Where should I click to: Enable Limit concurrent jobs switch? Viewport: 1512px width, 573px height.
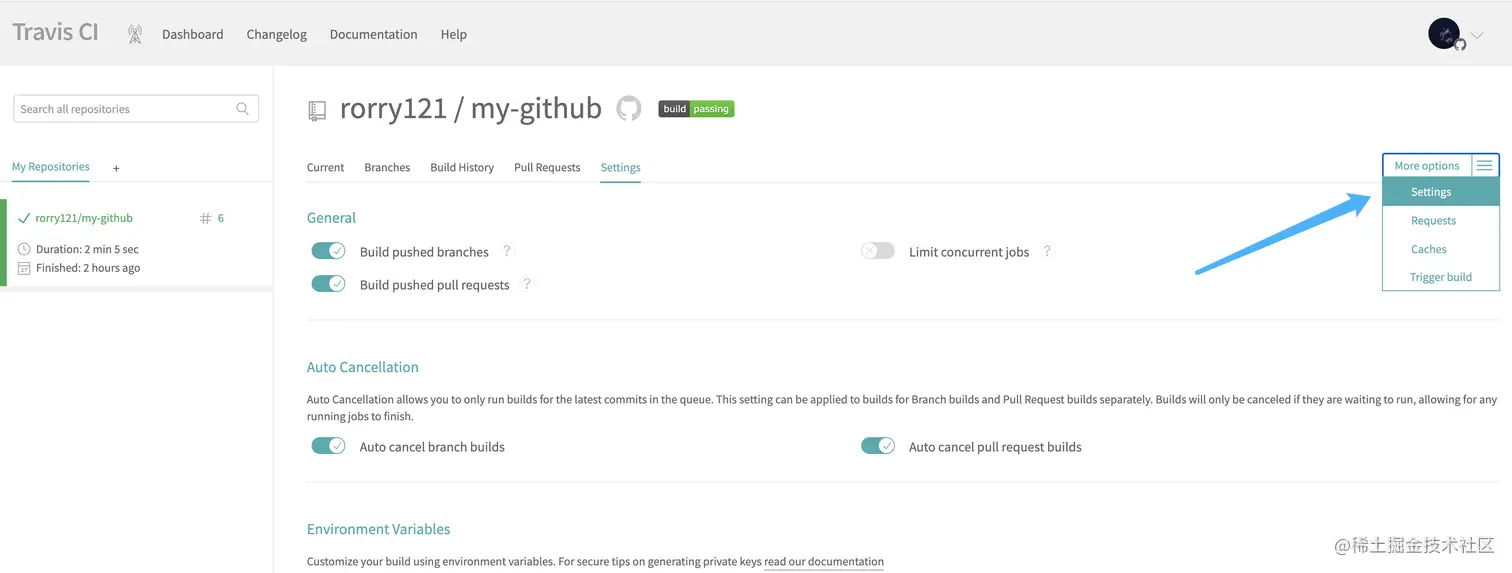(x=878, y=251)
